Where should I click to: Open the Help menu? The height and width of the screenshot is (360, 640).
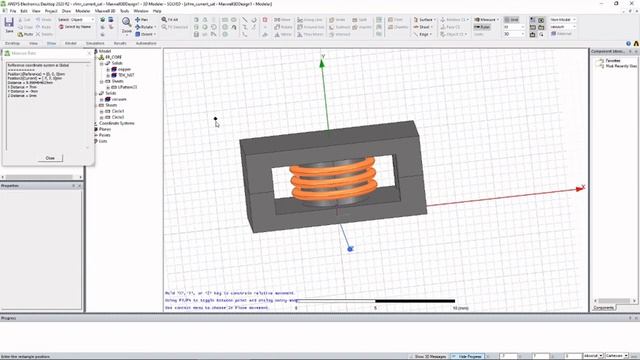157,11
